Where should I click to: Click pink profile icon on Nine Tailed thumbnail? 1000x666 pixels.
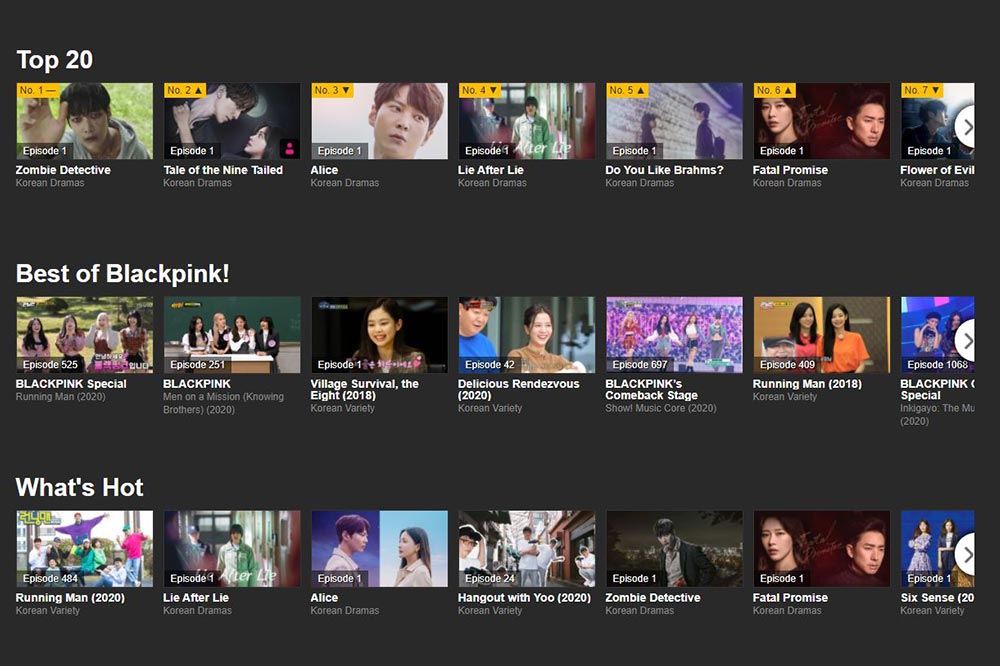pyautogui.click(x=290, y=149)
